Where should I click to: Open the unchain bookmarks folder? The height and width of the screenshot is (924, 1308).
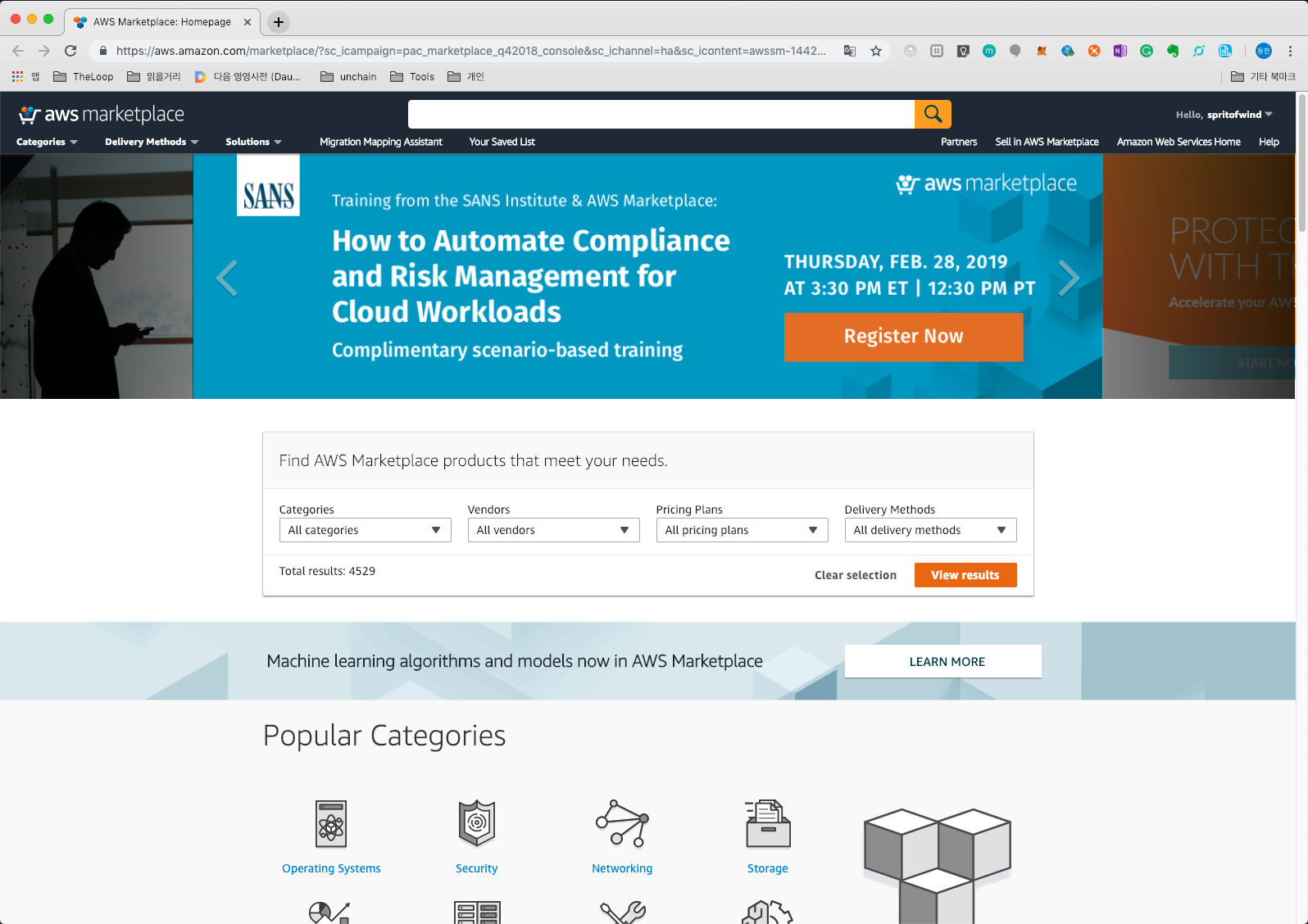(348, 76)
